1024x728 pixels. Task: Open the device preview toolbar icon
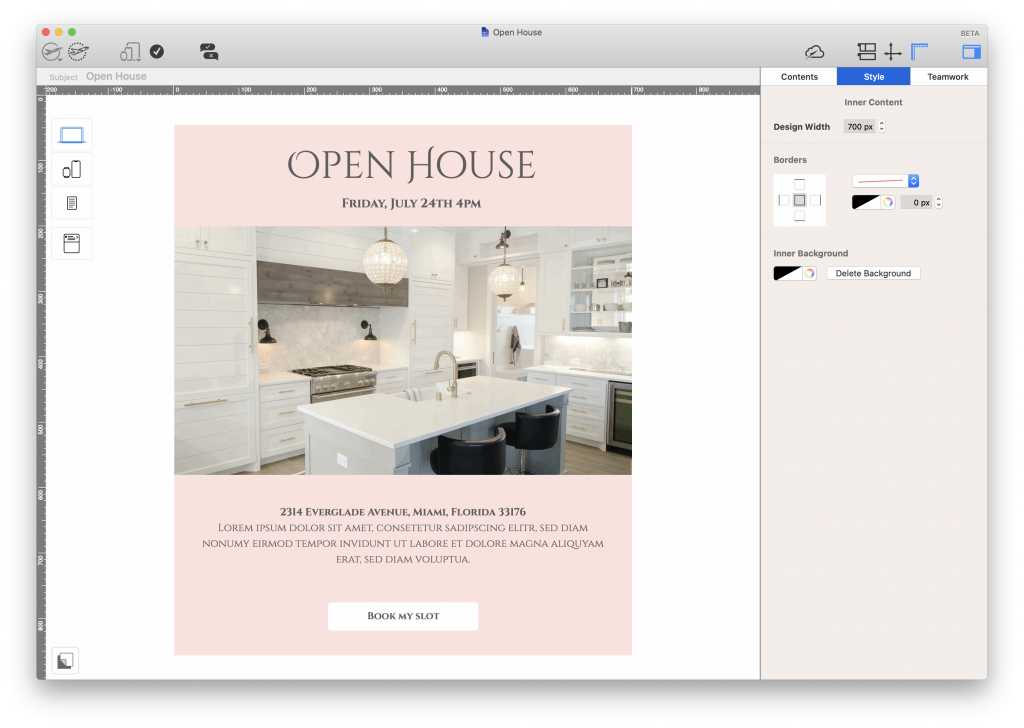coord(130,52)
